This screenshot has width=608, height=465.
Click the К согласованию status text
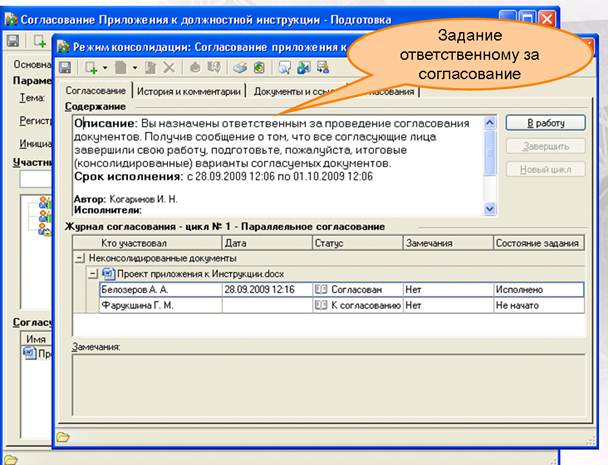pos(366,306)
